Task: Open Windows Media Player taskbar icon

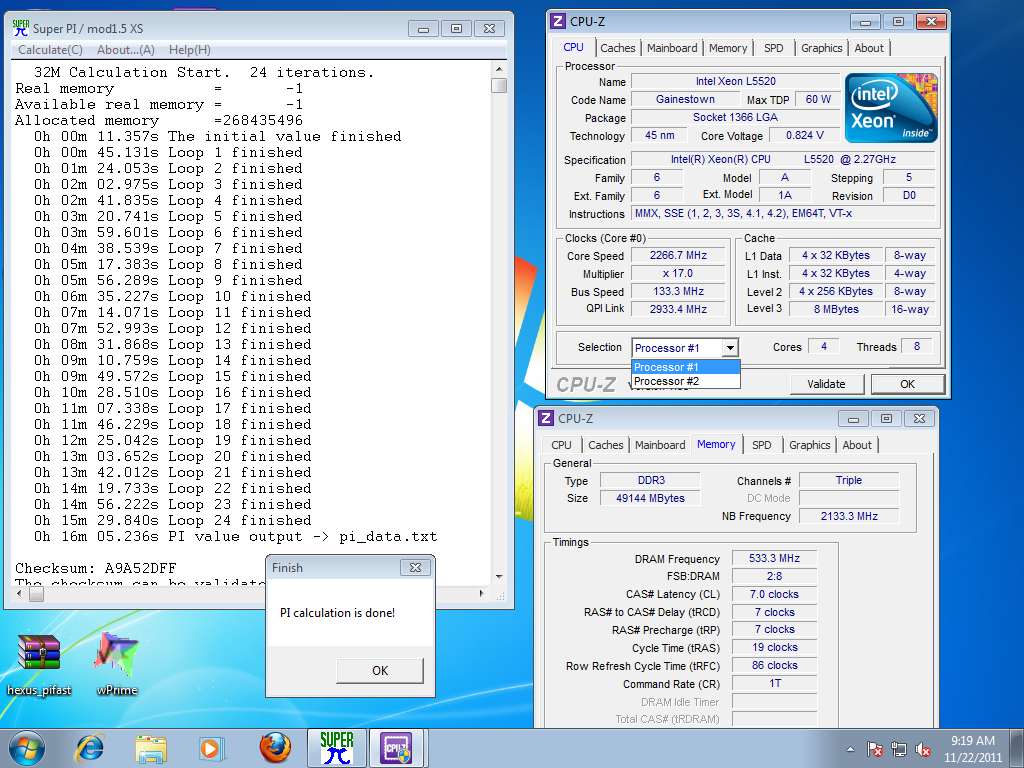Action: [212, 748]
